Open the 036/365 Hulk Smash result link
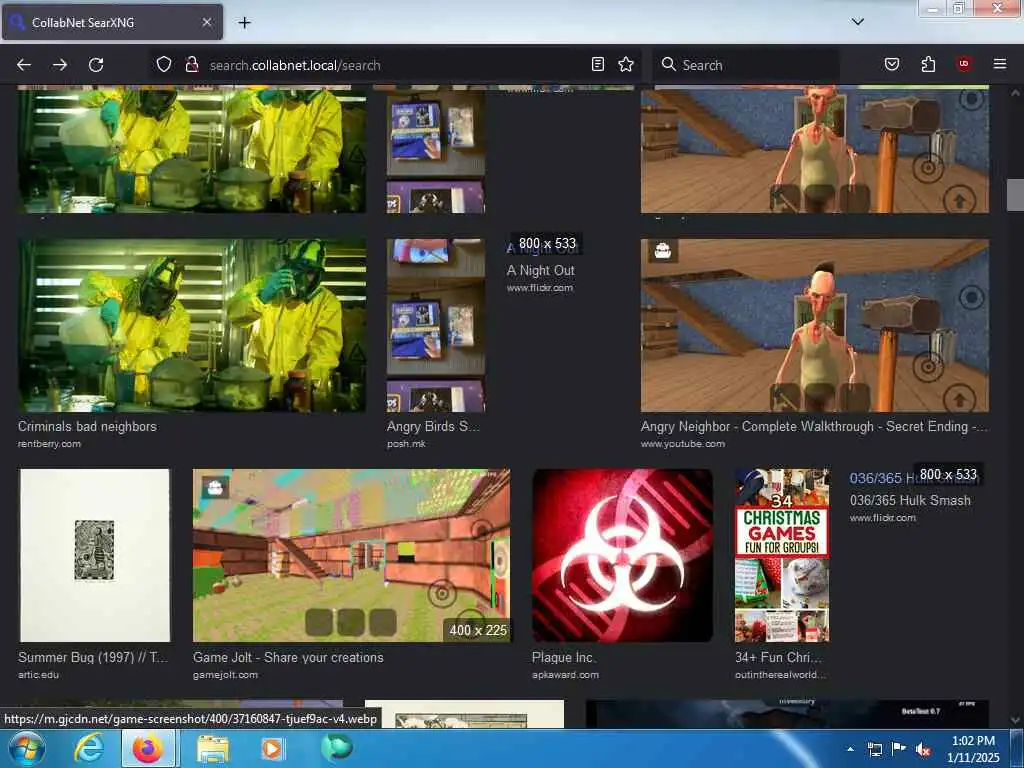 click(910, 500)
